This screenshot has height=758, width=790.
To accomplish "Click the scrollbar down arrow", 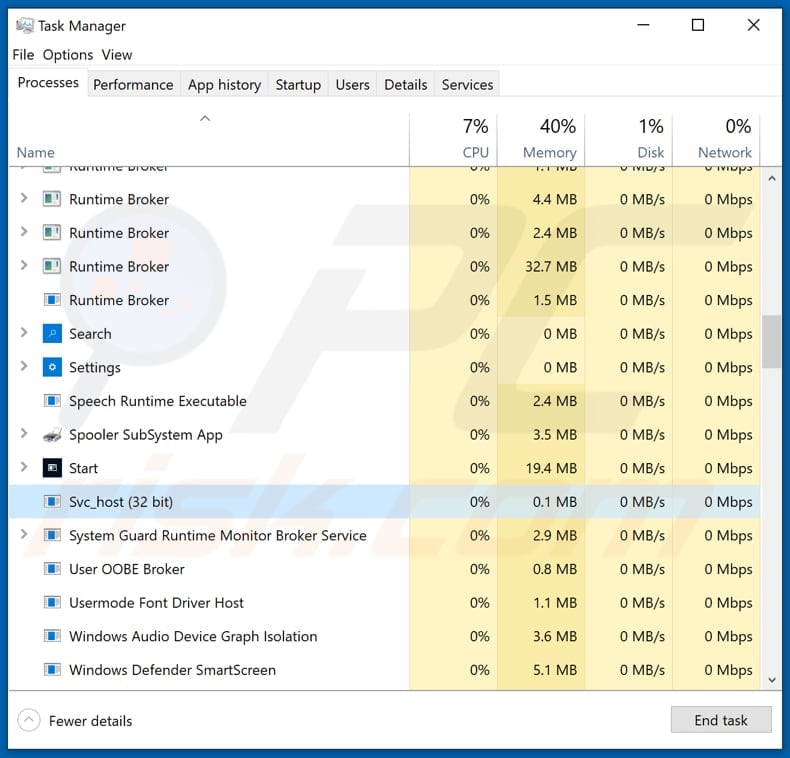I will (x=772, y=680).
